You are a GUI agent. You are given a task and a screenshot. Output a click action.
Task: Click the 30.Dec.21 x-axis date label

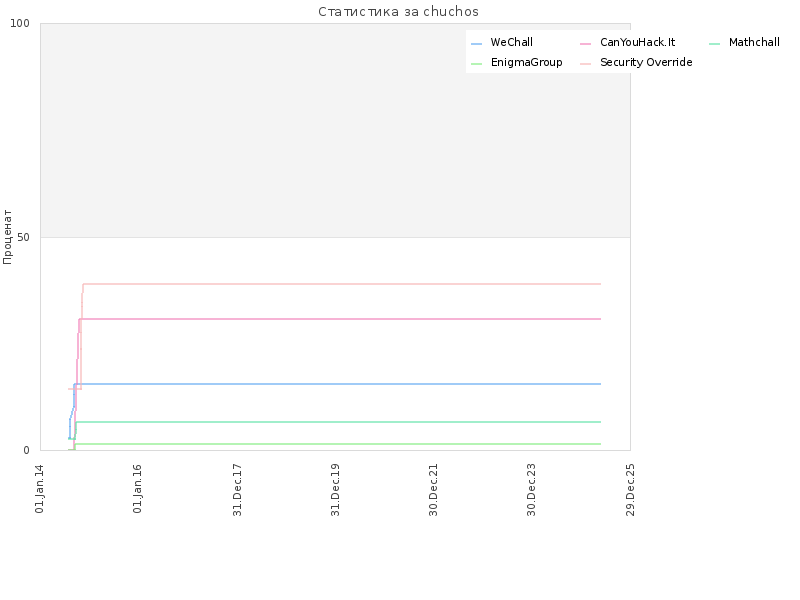tap(434, 490)
